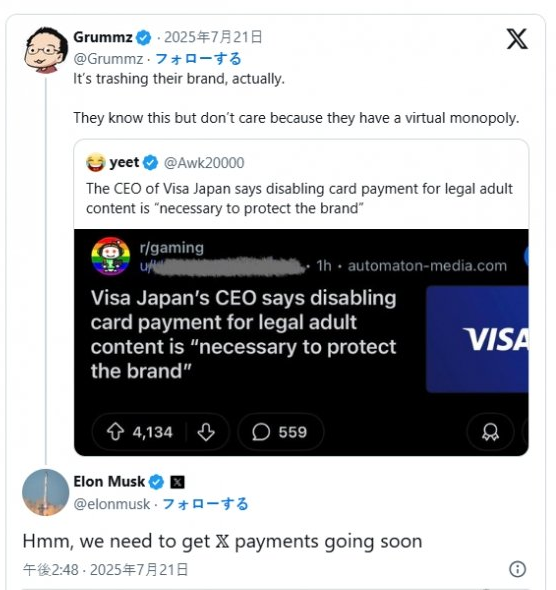Open the @elonmusk handle
Image resolution: width=556 pixels, height=590 pixels.
112,504
